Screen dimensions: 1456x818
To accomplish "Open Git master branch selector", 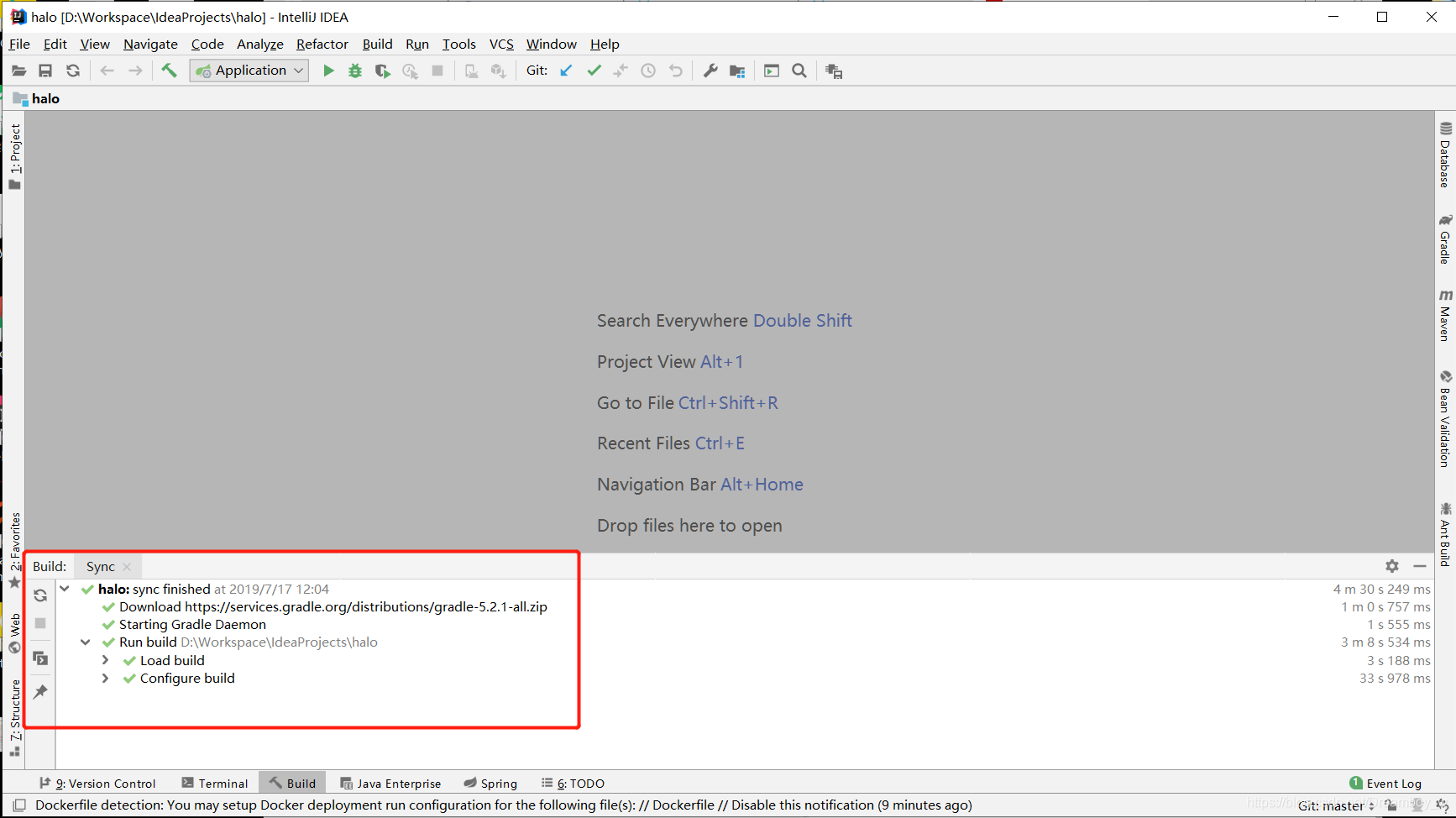I will point(1336,805).
